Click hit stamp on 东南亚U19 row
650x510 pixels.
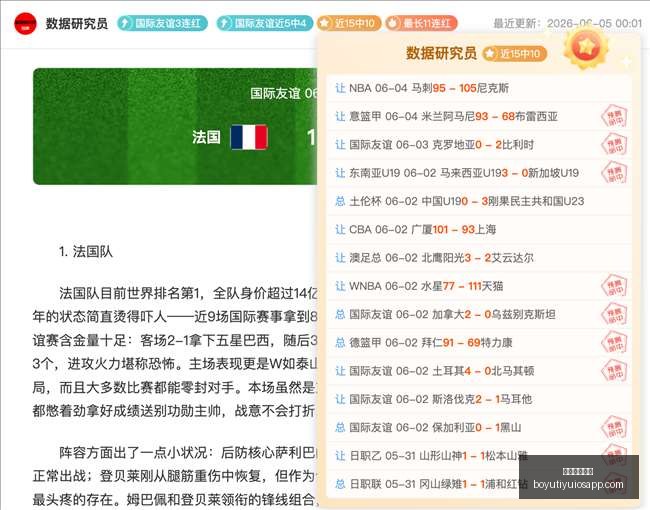pos(614,173)
